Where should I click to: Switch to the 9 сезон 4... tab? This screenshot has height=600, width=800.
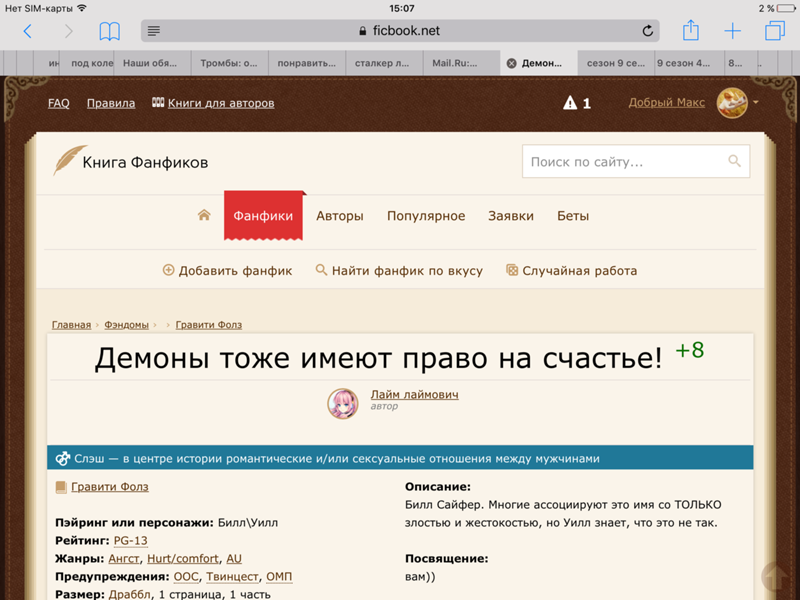tap(688, 63)
